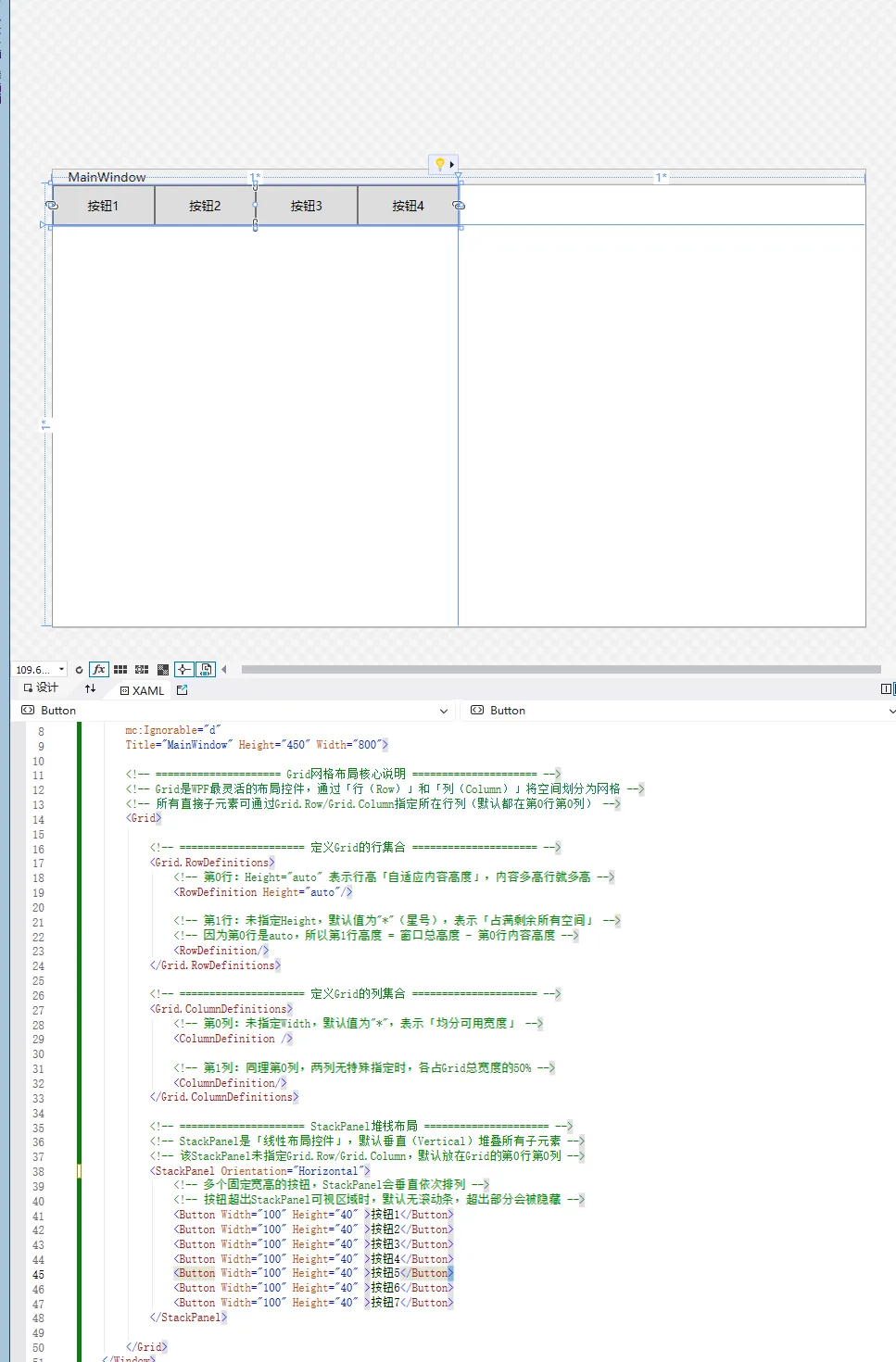Click the <RowDefinition/> tag on line 23
896x1362 pixels.
pos(221,951)
